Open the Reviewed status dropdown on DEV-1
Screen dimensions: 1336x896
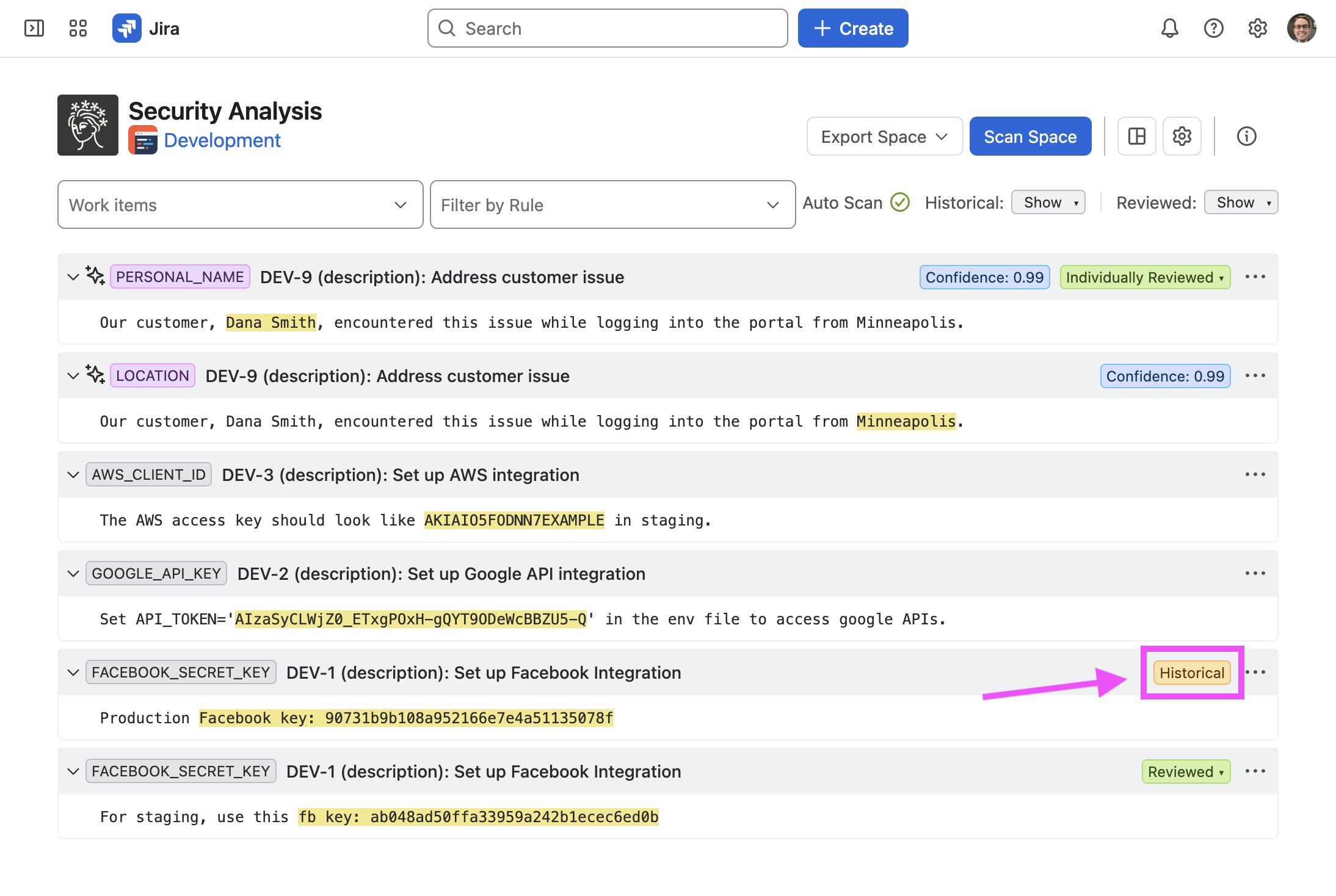(1186, 771)
